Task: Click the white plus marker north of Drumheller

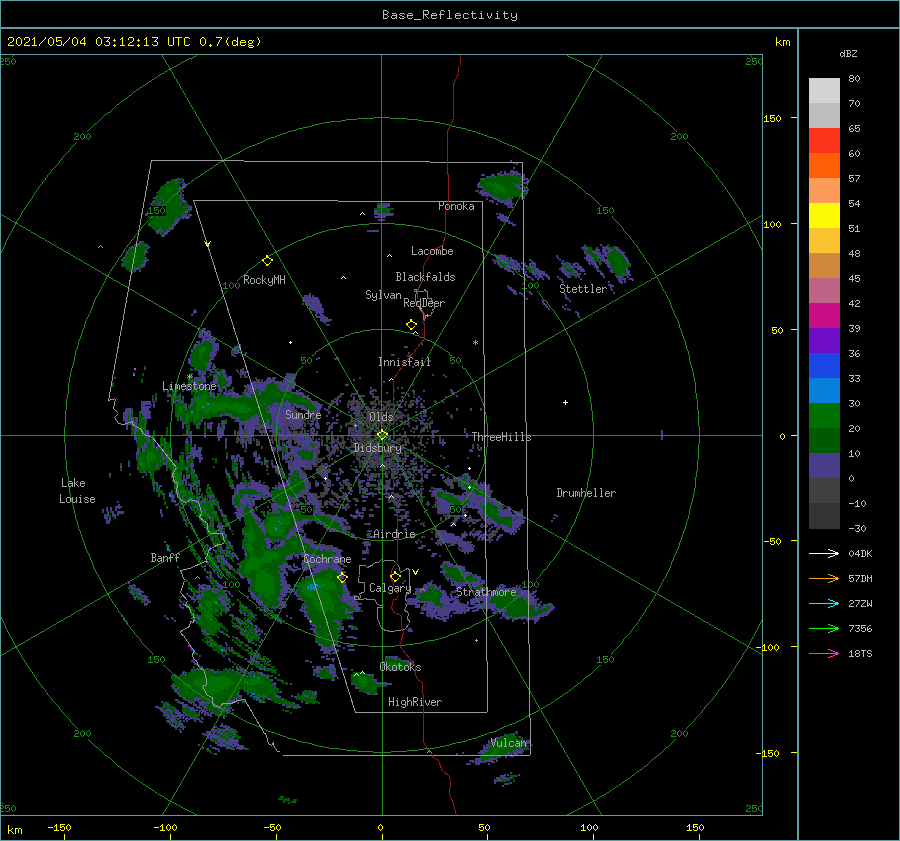Action: [x=565, y=402]
